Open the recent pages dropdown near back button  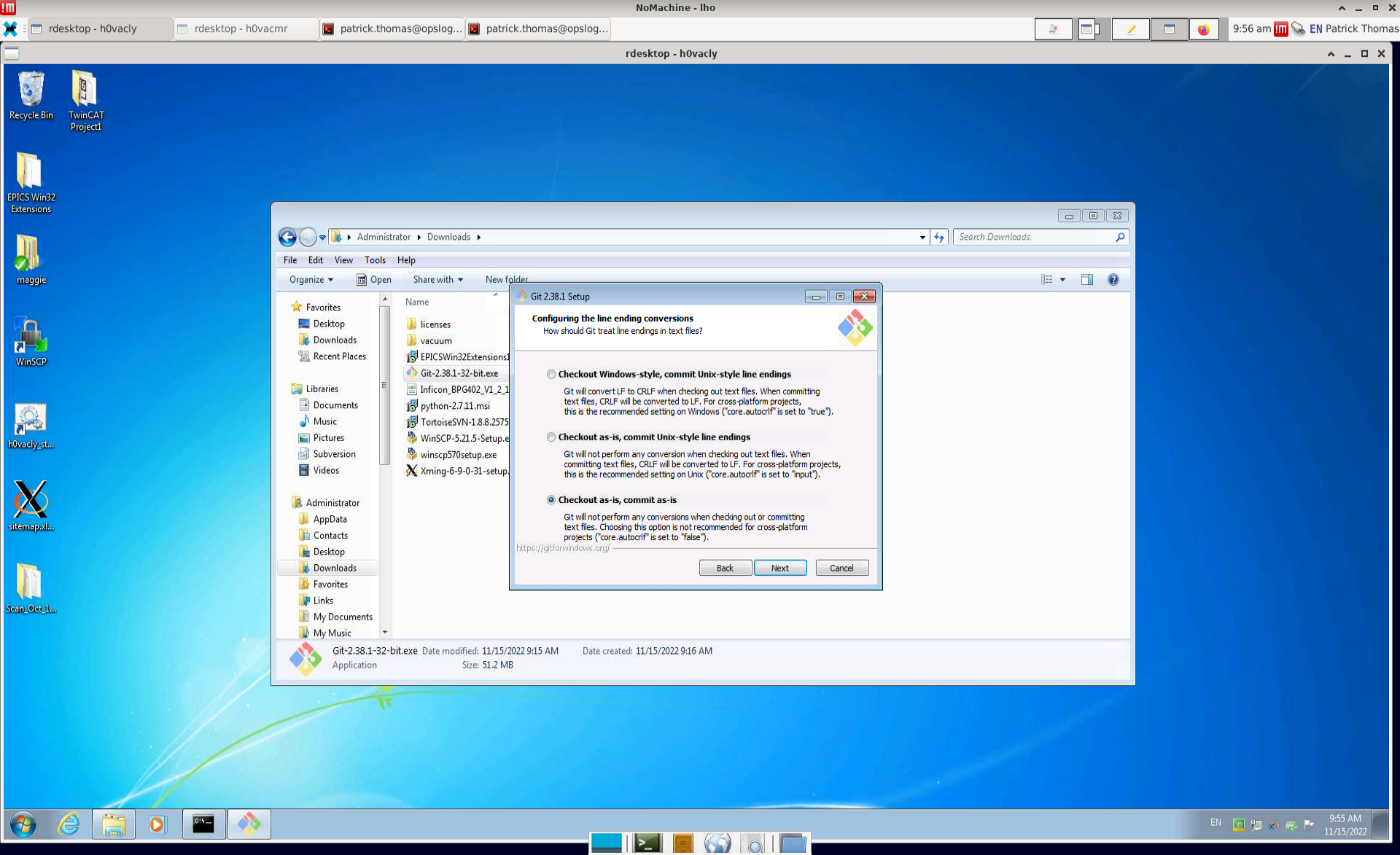(322, 238)
